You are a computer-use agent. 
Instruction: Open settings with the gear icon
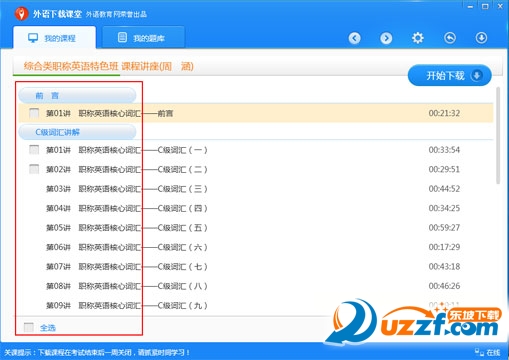click(418, 38)
